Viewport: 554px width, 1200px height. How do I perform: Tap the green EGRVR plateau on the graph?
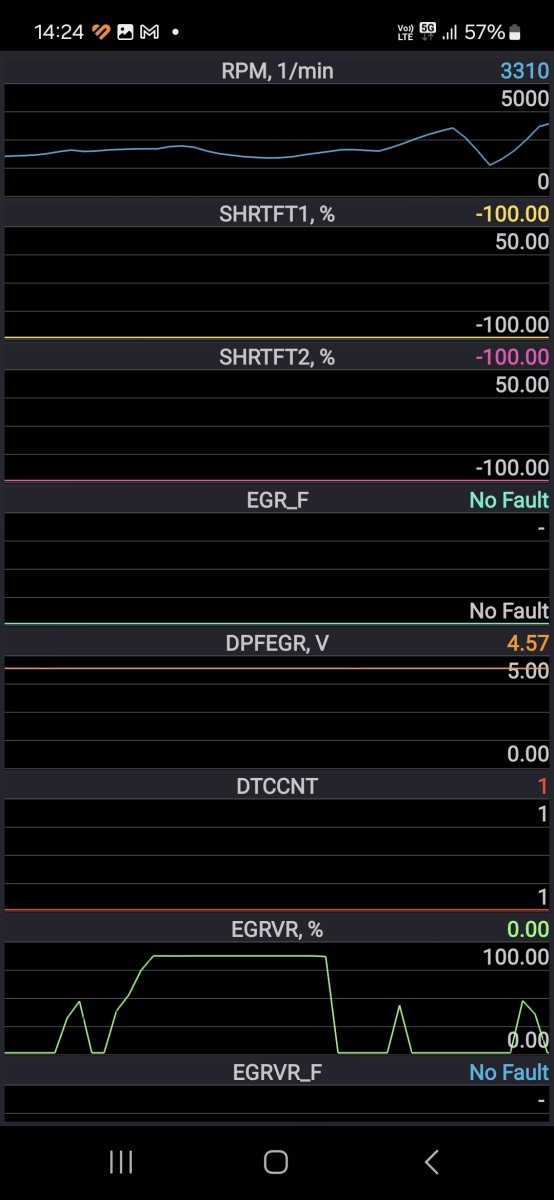[x=240, y=957]
